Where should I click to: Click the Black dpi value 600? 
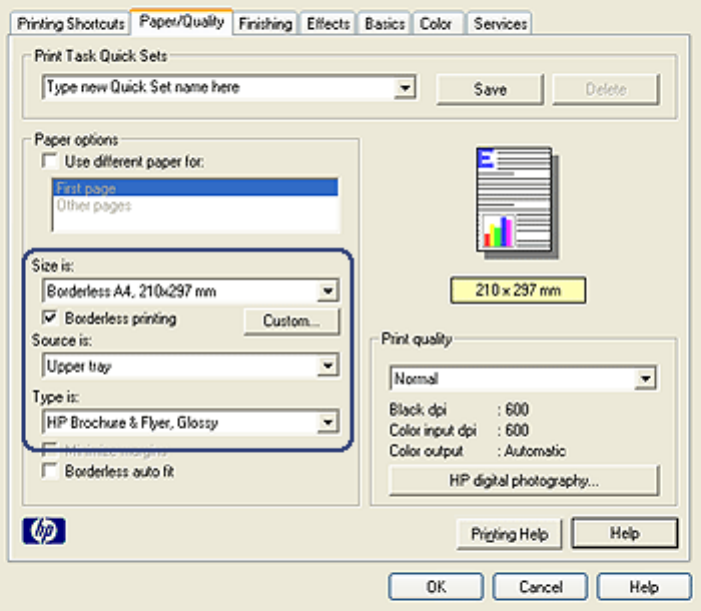(517, 409)
